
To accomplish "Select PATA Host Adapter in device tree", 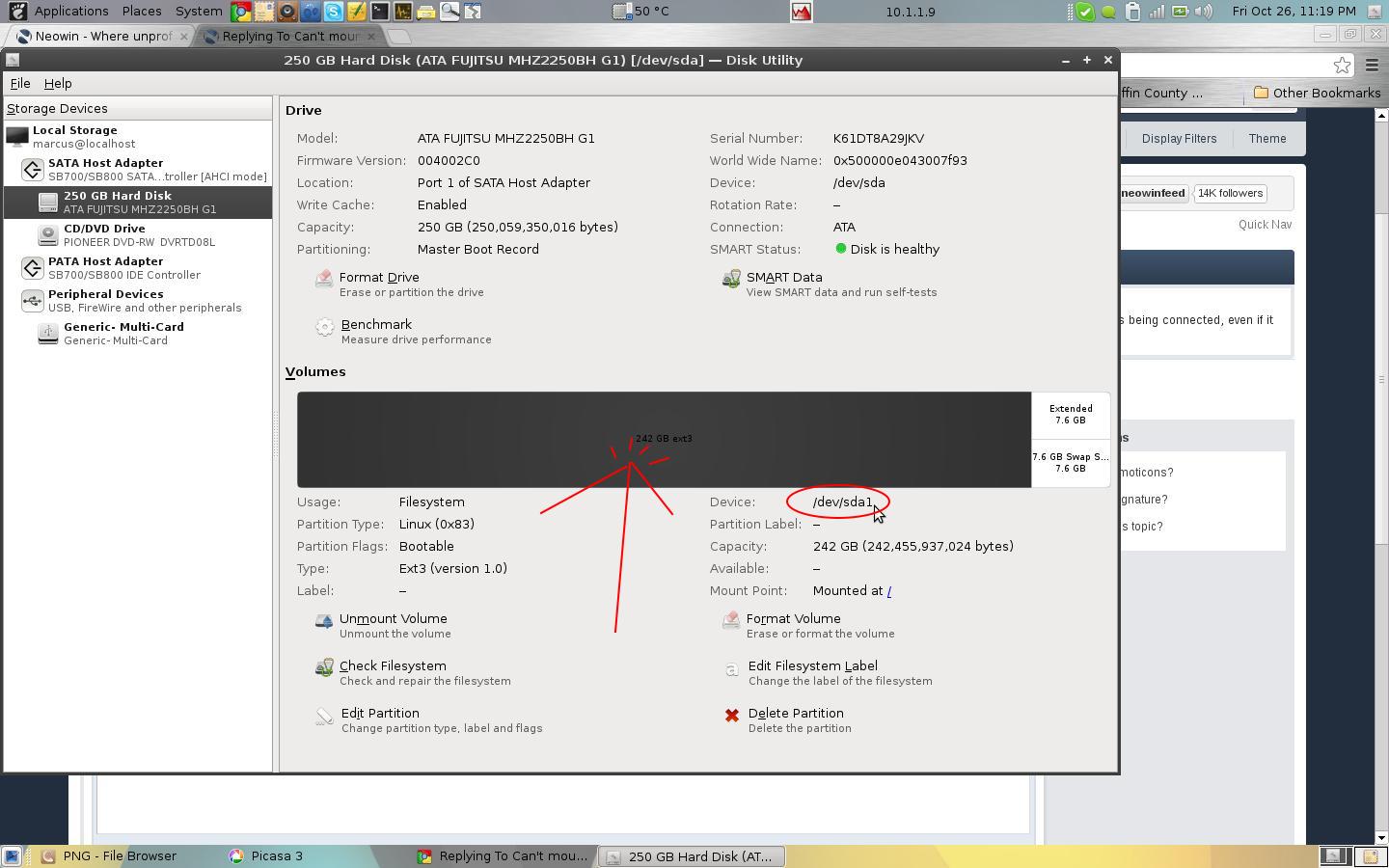I will [138, 268].
